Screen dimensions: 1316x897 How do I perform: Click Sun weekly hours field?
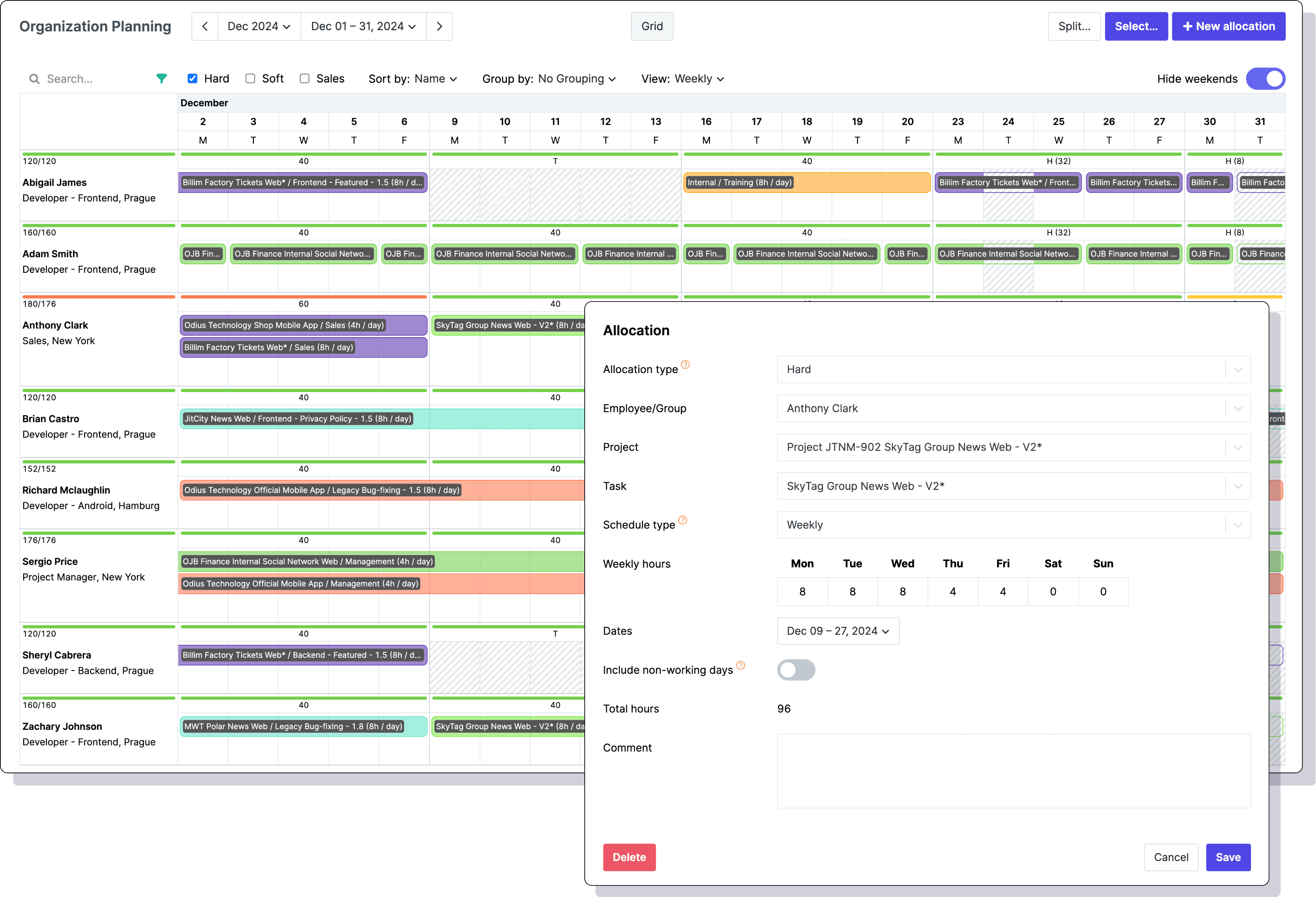pyautogui.click(x=1103, y=591)
